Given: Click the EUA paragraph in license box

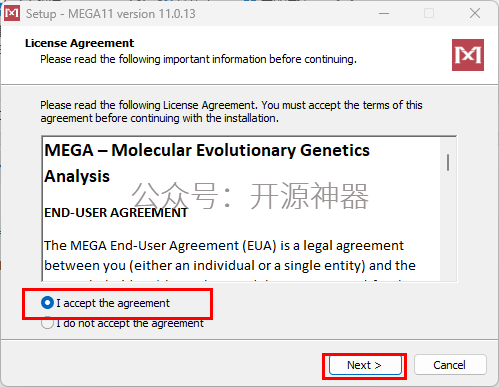Looking at the screenshot, I should pos(230,256).
